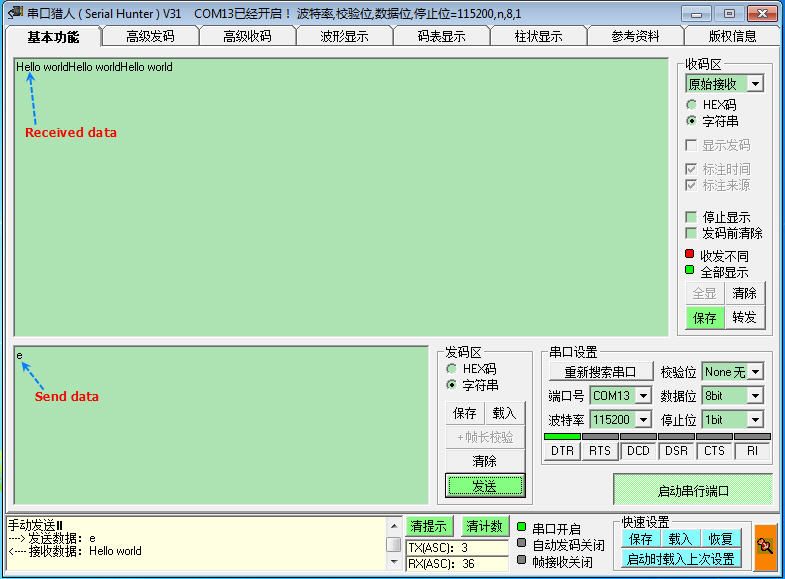This screenshot has height=579, width=785.
Task: Click the log scrollbar down arrow
Action: [x=394, y=562]
